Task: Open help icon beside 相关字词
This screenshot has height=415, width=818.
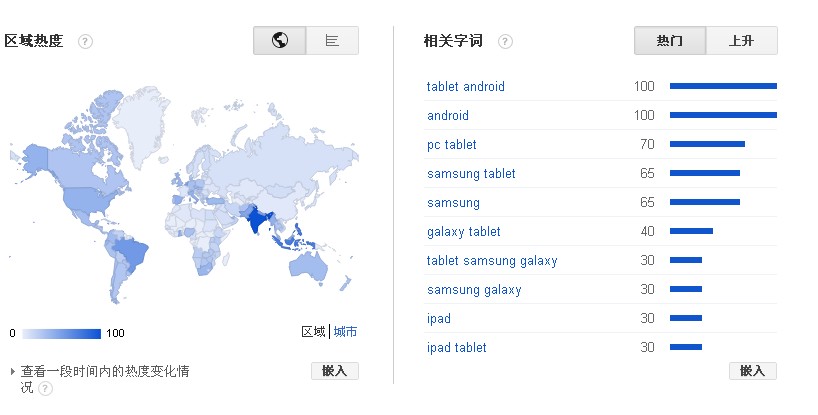Action: pos(504,41)
